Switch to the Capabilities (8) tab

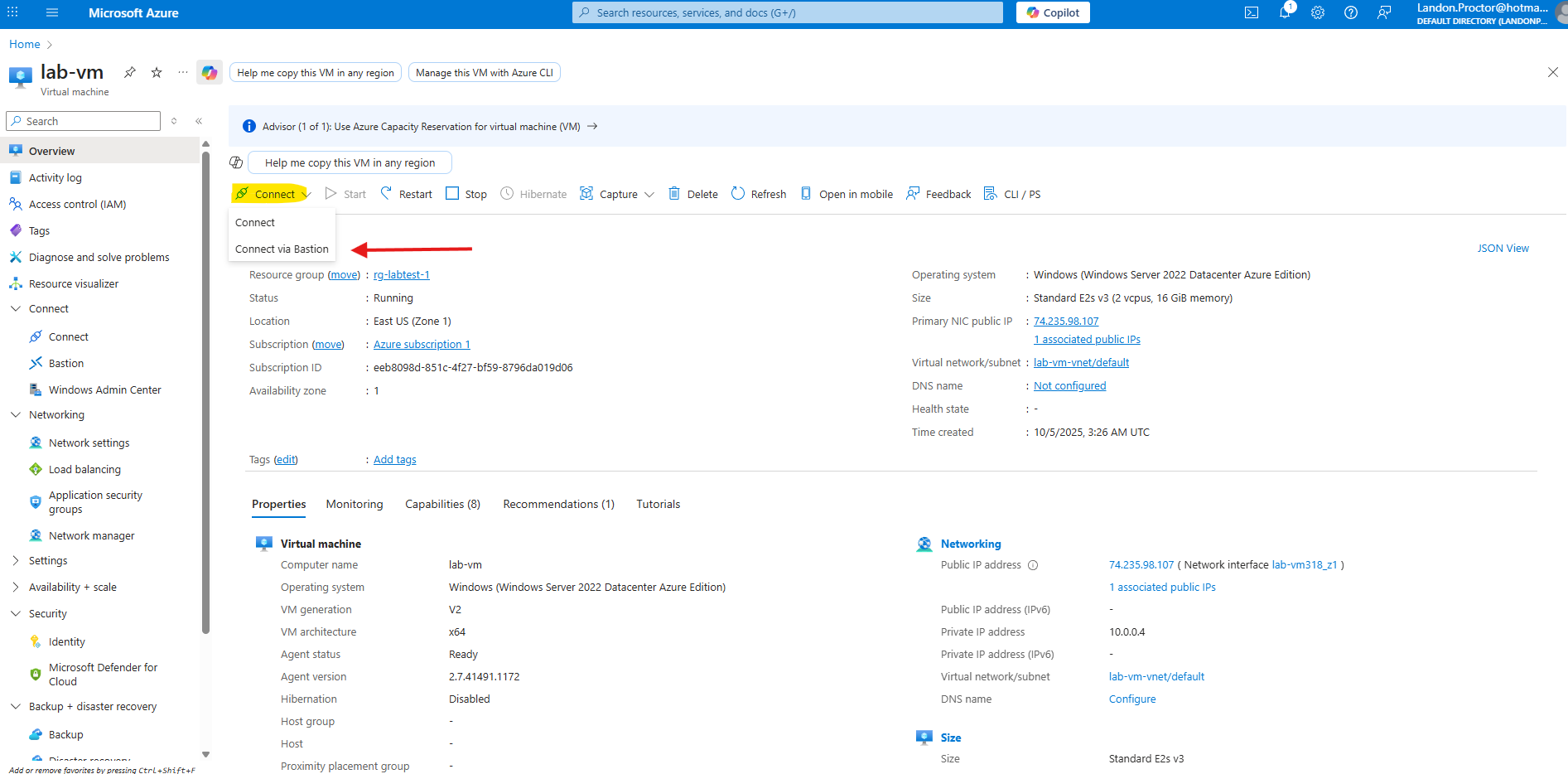(442, 504)
